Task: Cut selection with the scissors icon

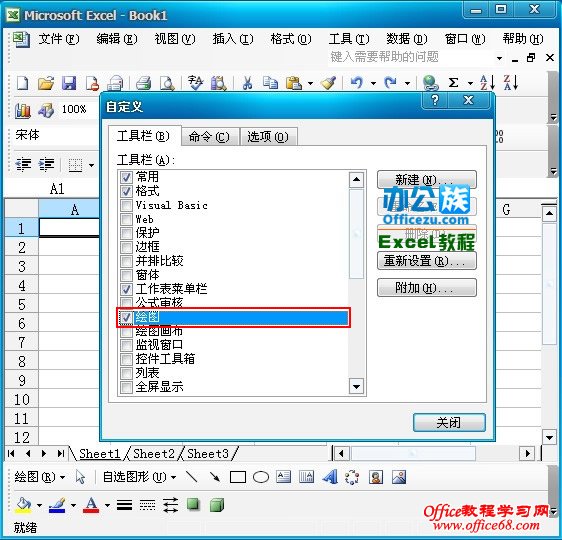Action: pyautogui.click(x=247, y=83)
